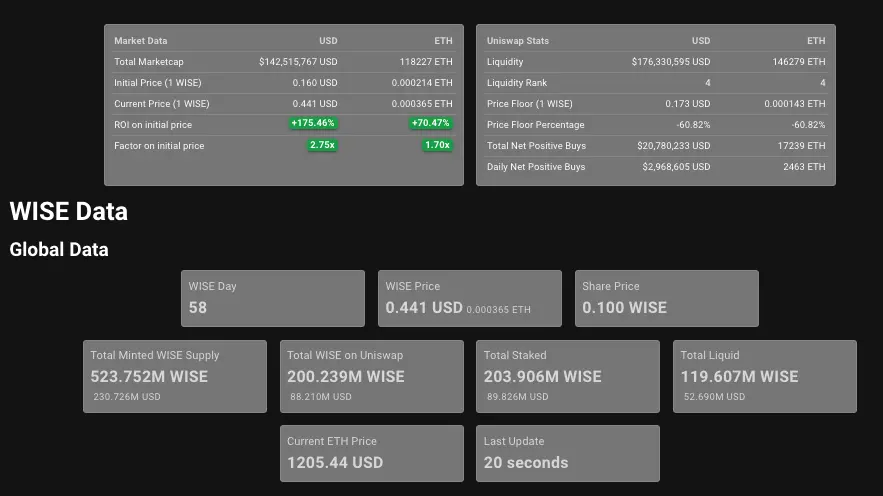The height and width of the screenshot is (496, 883).
Task: Click the ROI on initial price label
Action: pos(153,125)
